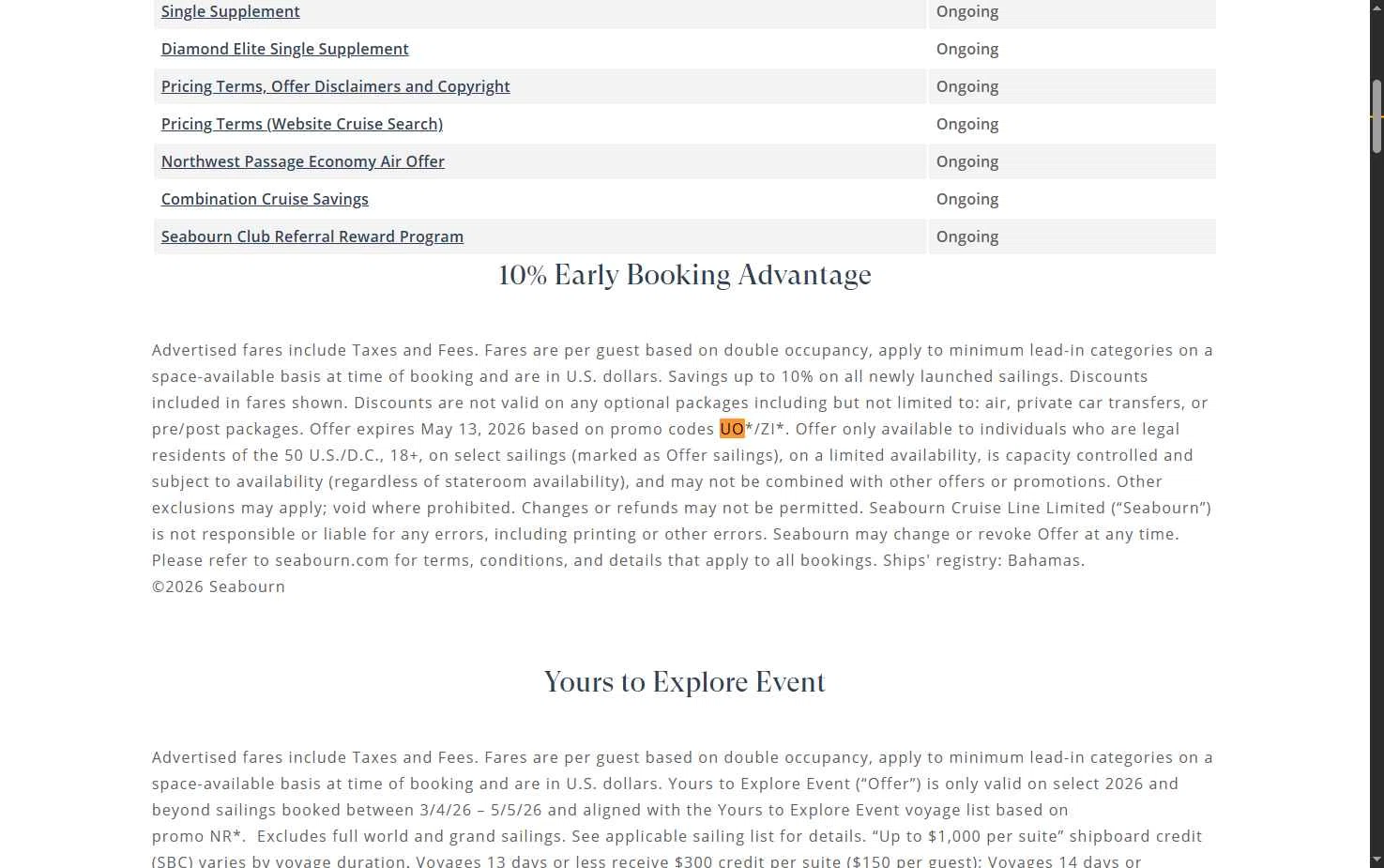
Task: Click Ongoing status in Diamond Elite row
Action: (x=967, y=49)
